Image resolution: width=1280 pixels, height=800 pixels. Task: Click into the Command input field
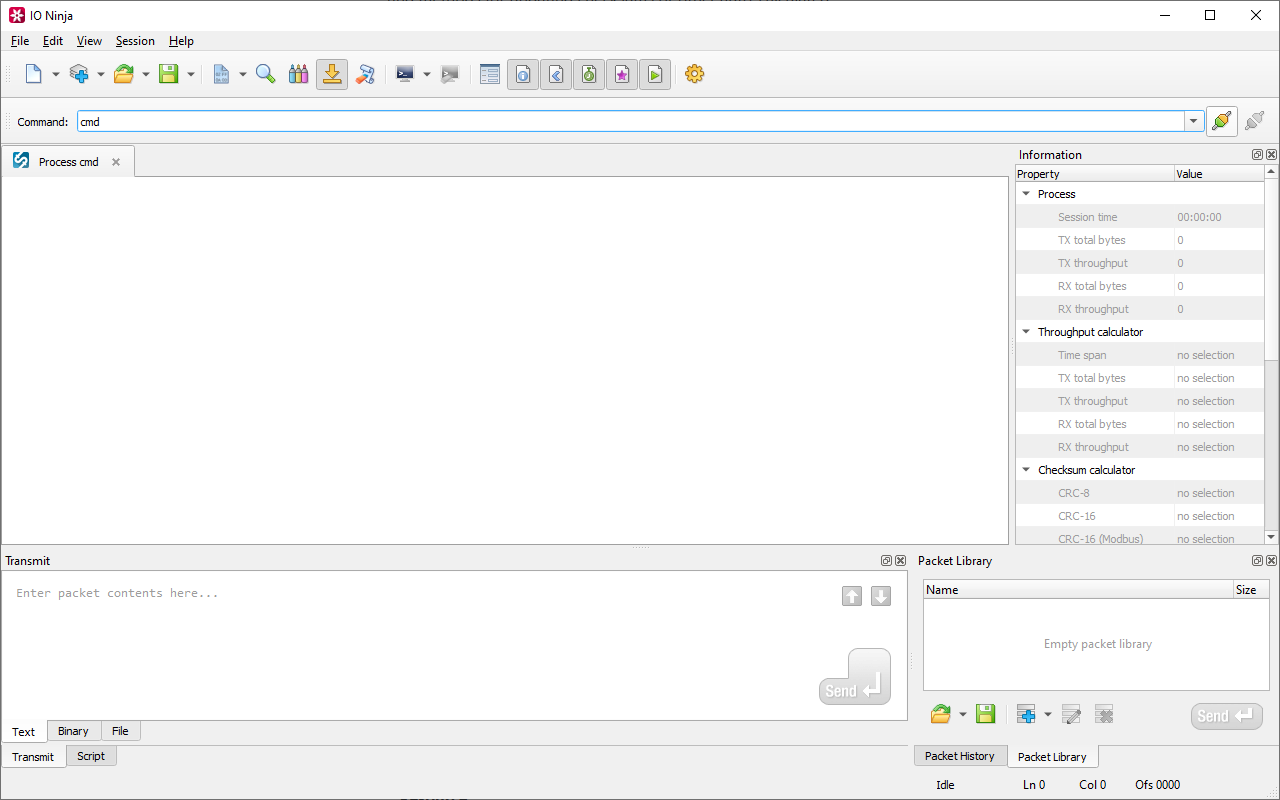coord(631,121)
